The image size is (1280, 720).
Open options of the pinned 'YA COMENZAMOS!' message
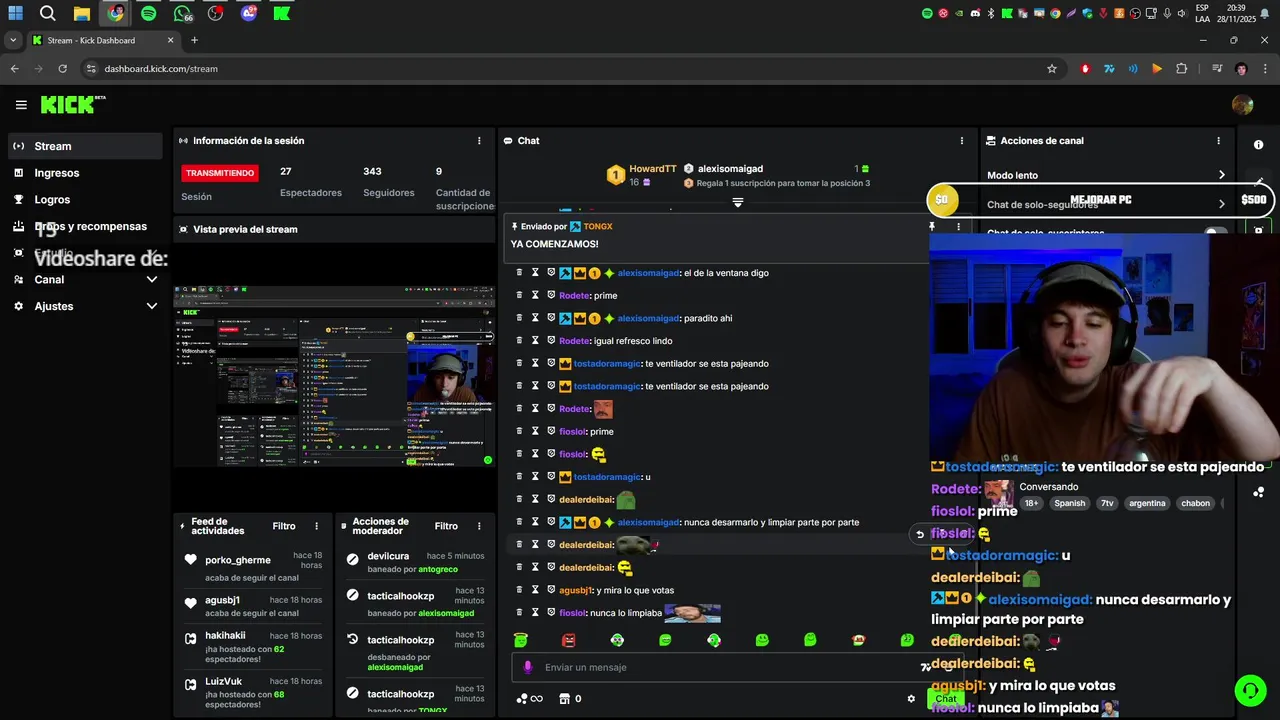click(x=958, y=227)
